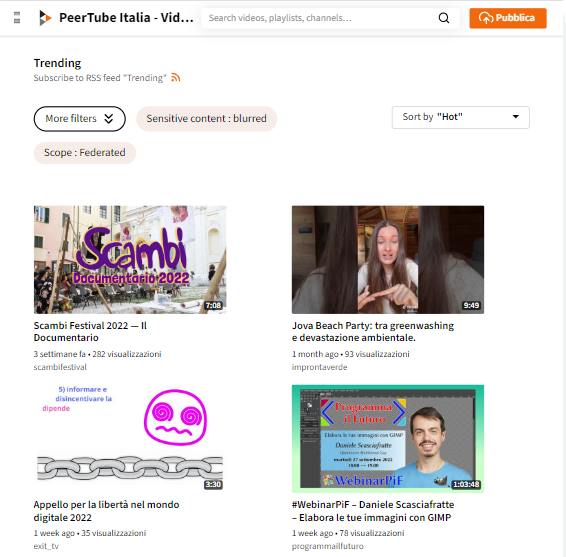Click '1 week ago • 35 visualizzazioni' text
This screenshot has width=566, height=557.
pyautogui.click(x=90, y=533)
